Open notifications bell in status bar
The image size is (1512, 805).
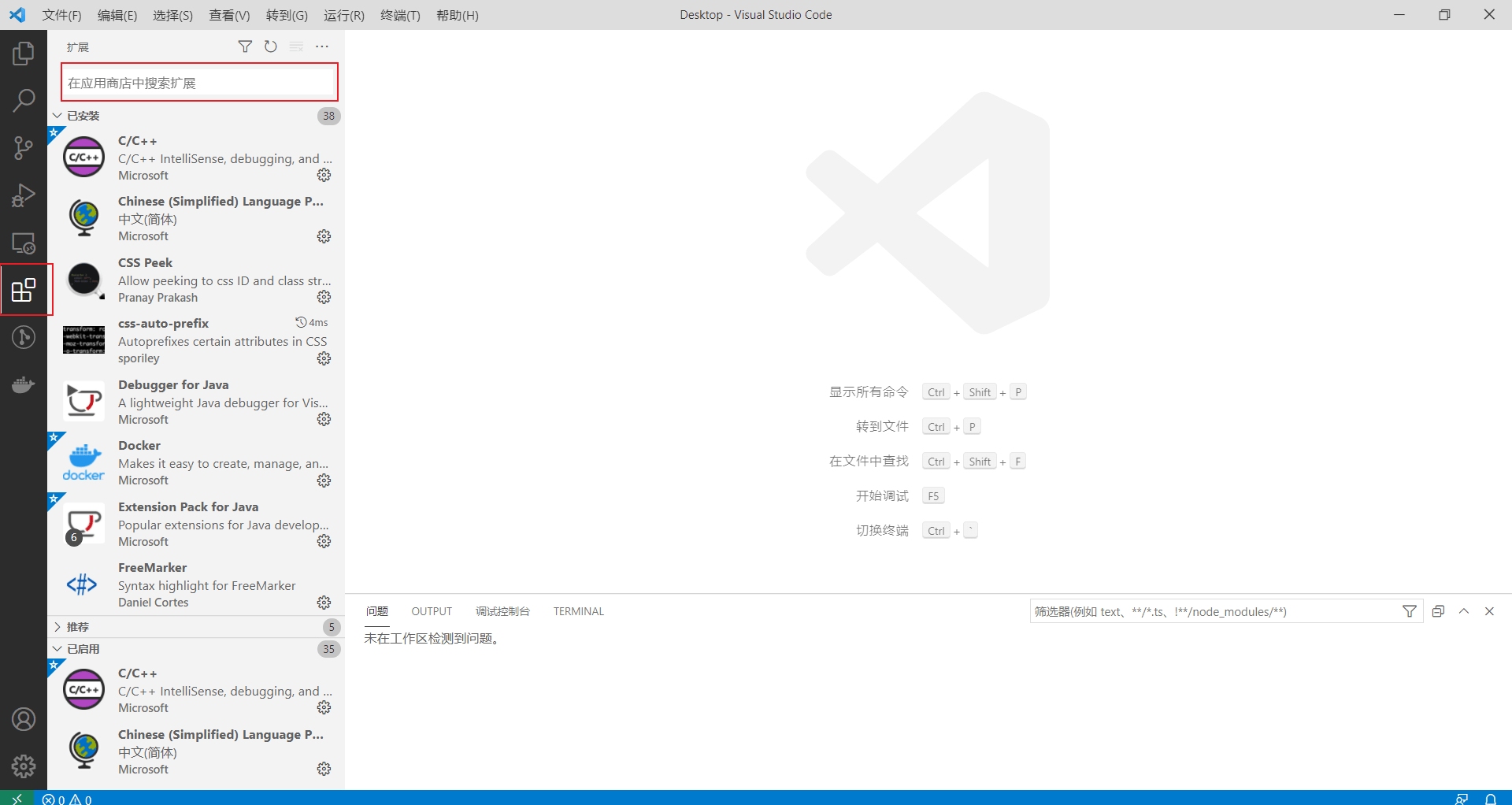pos(1491,799)
